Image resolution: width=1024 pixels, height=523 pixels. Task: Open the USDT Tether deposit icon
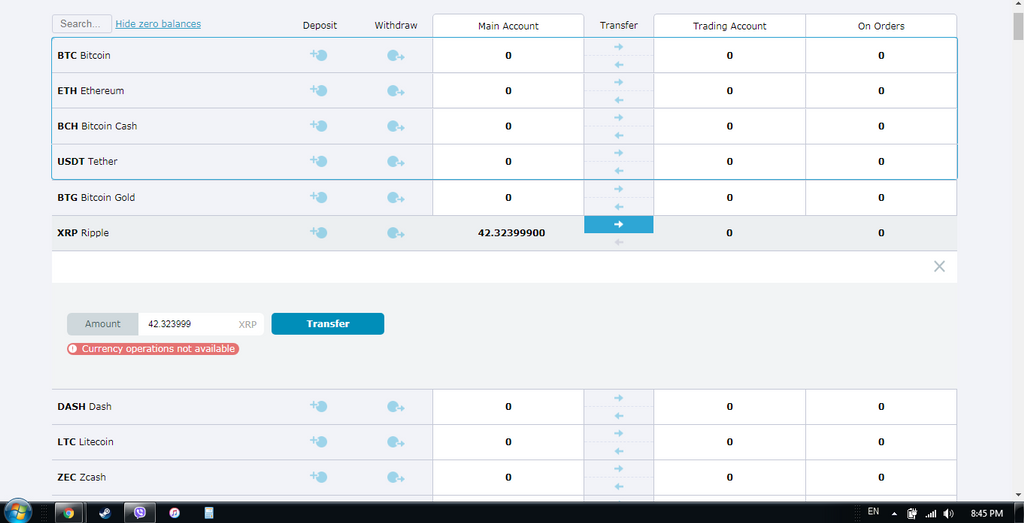click(x=318, y=161)
